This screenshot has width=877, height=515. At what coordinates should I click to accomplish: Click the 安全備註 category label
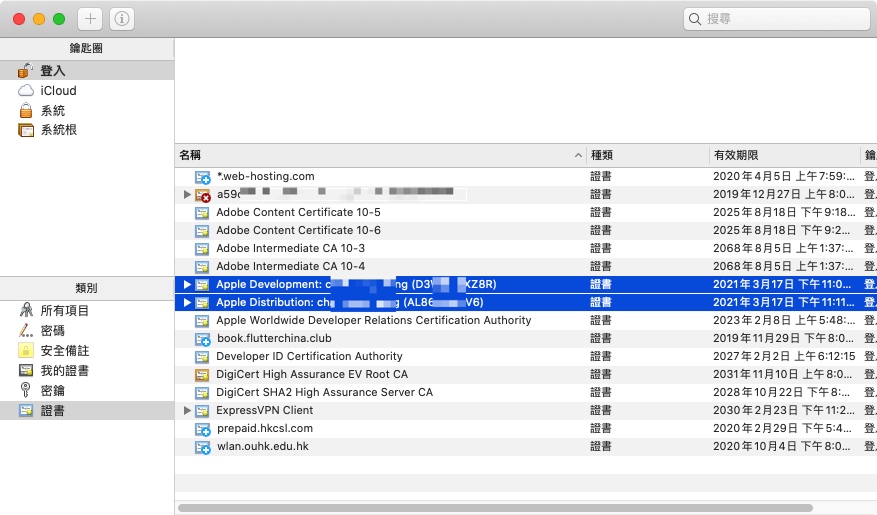(65, 351)
